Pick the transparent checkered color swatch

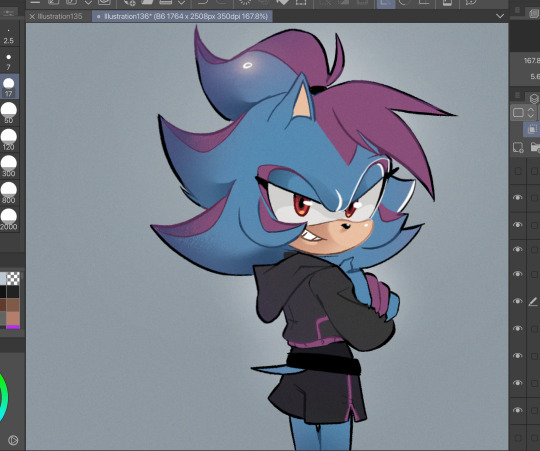pyautogui.click(x=13, y=278)
